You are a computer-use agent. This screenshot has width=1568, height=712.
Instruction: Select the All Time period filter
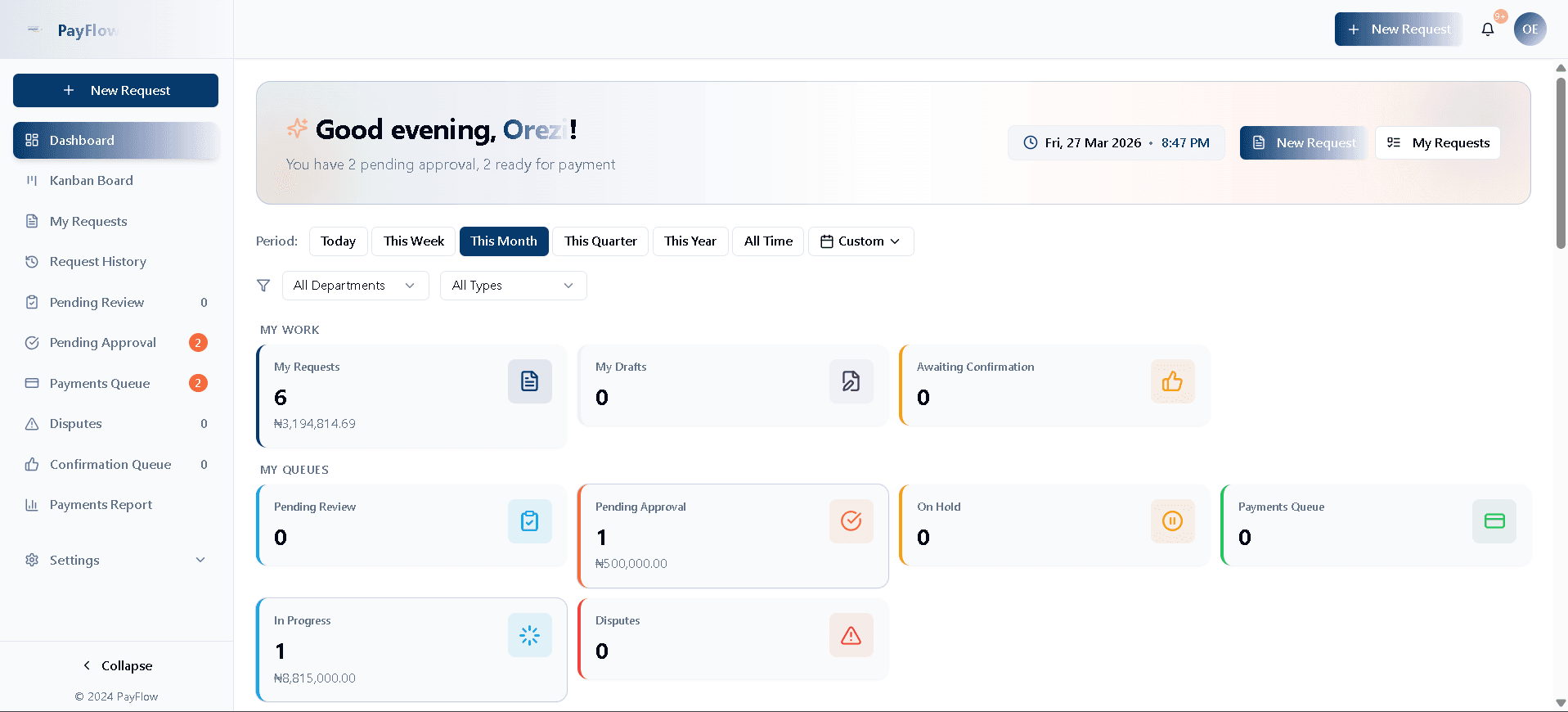(768, 241)
